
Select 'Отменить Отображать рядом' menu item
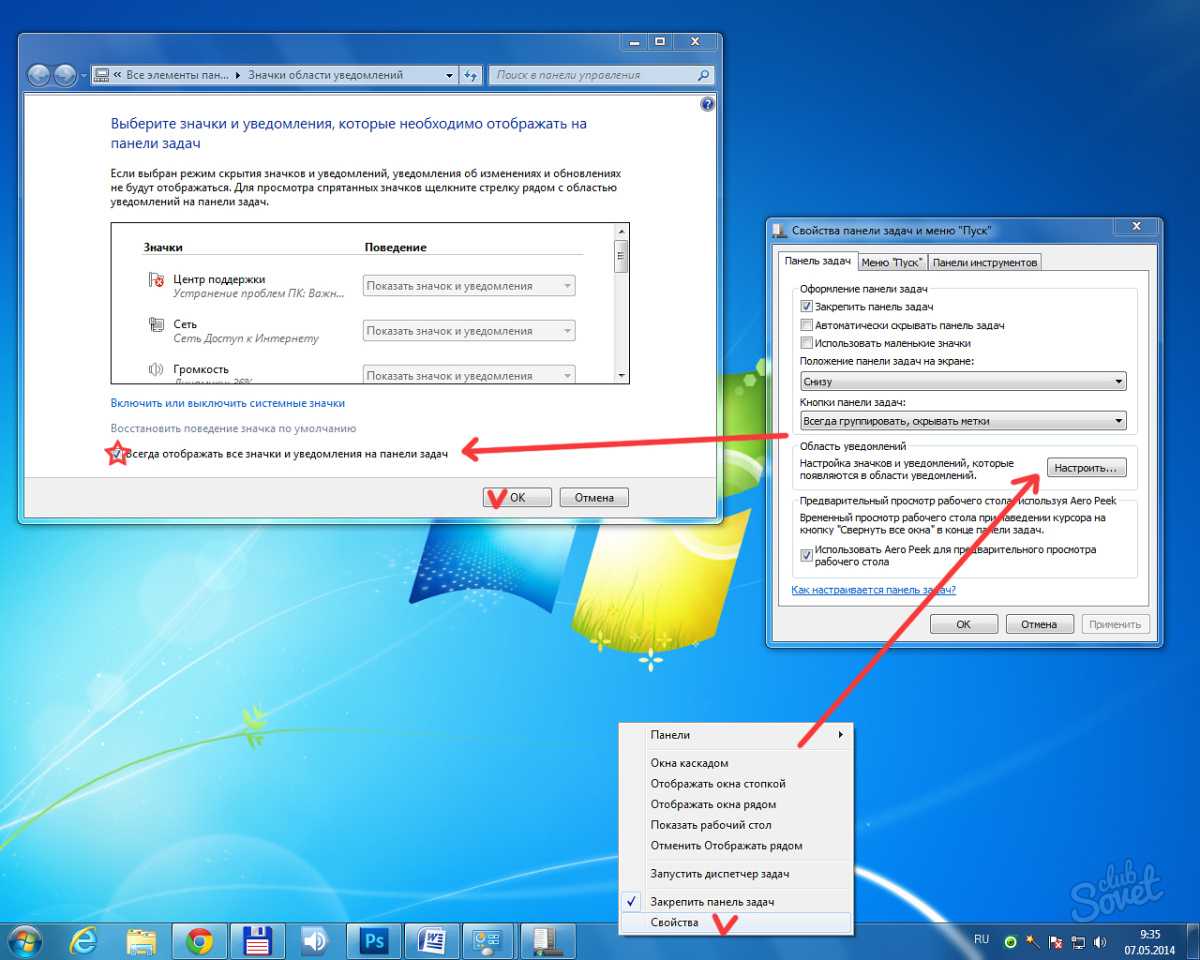[735, 845]
